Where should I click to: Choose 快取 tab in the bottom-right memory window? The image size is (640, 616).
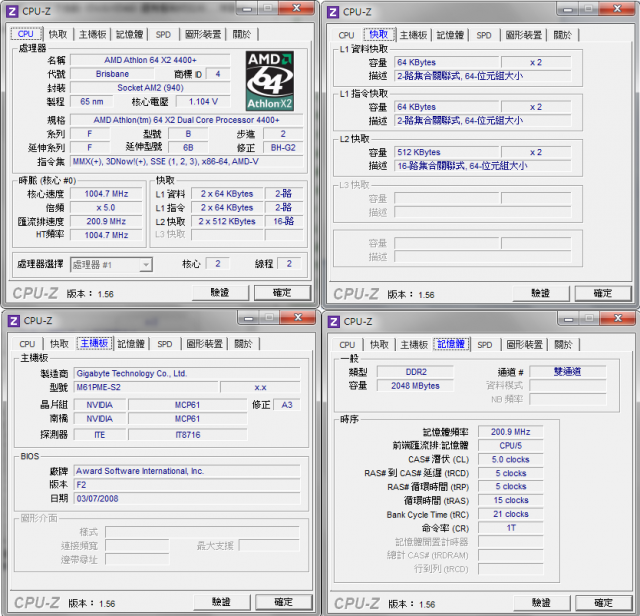(x=379, y=345)
